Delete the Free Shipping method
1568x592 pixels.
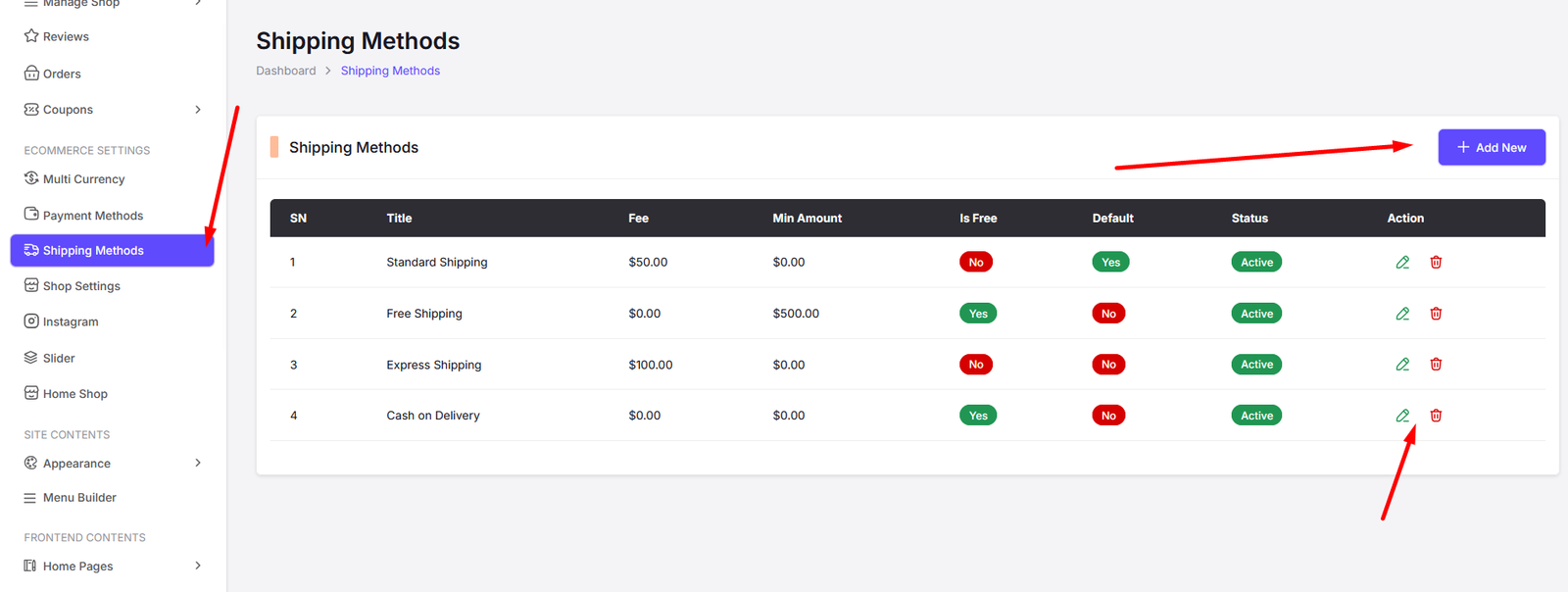tap(1436, 314)
